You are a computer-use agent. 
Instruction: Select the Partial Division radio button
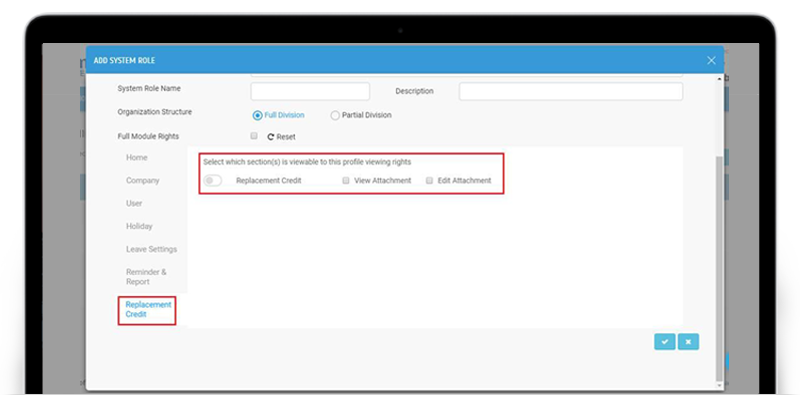pyautogui.click(x=335, y=115)
